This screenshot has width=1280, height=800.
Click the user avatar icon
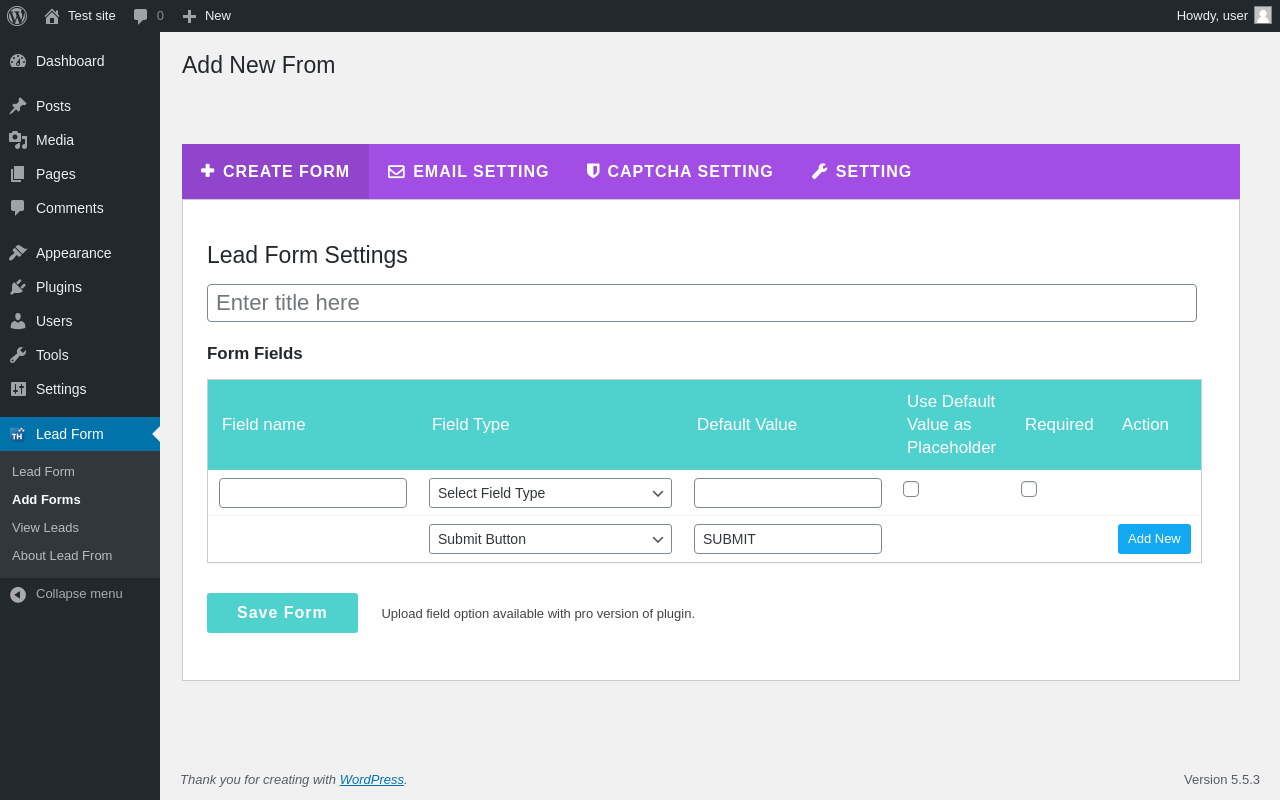click(x=1263, y=15)
